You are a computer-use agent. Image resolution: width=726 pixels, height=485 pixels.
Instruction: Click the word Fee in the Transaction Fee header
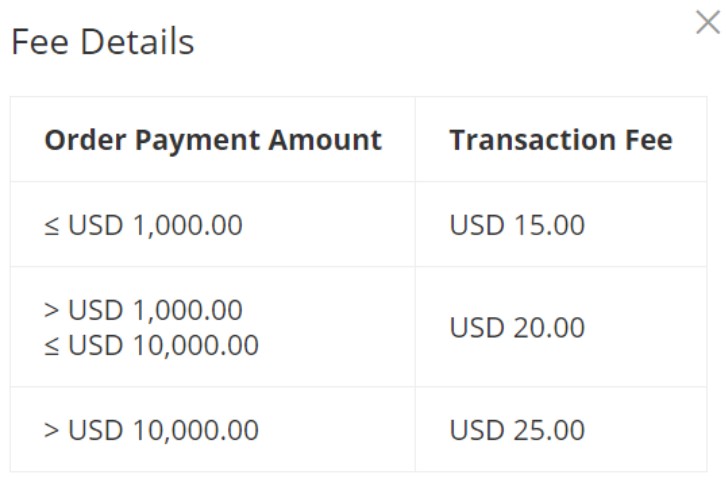649,139
